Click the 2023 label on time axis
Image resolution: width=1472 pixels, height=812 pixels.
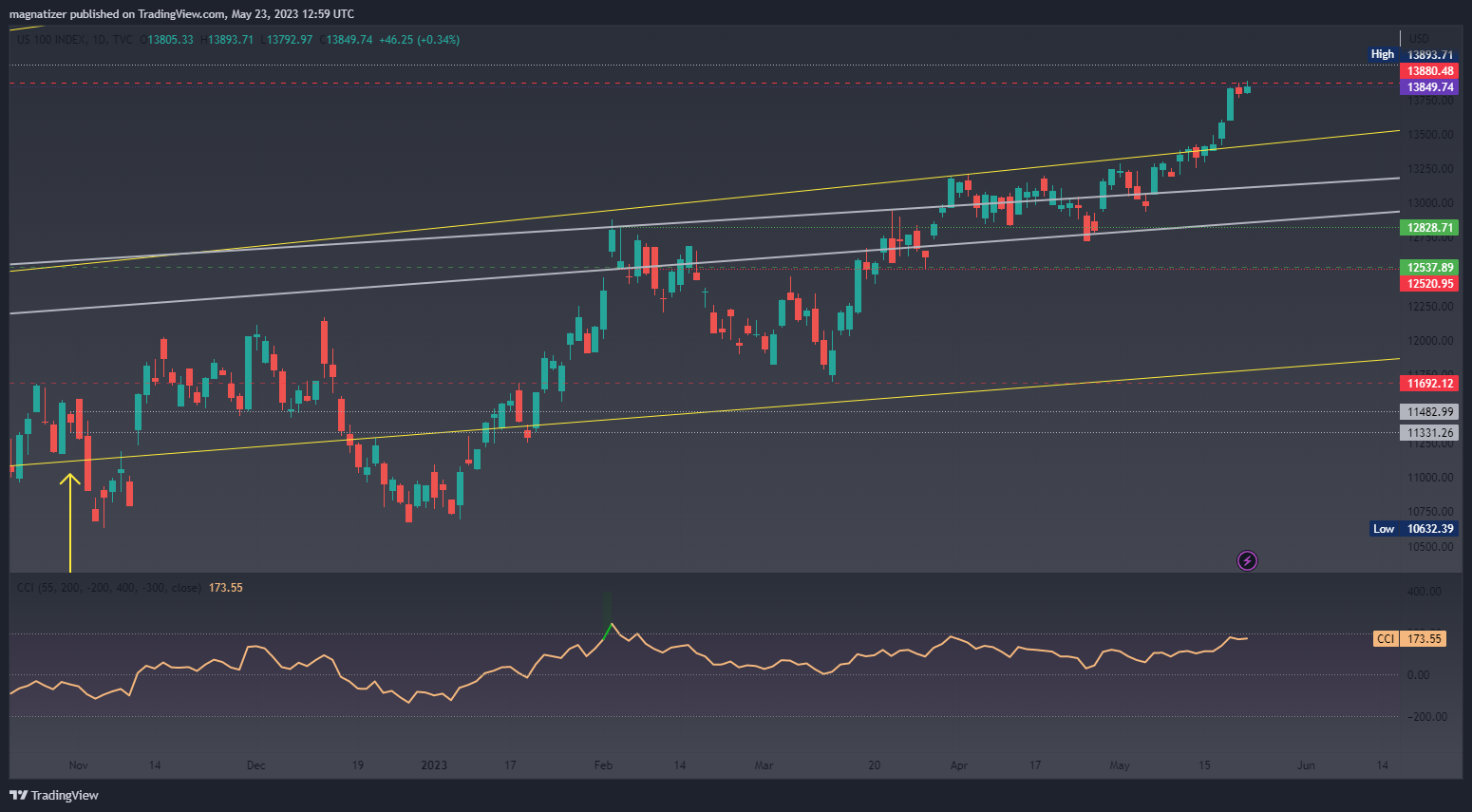434,765
